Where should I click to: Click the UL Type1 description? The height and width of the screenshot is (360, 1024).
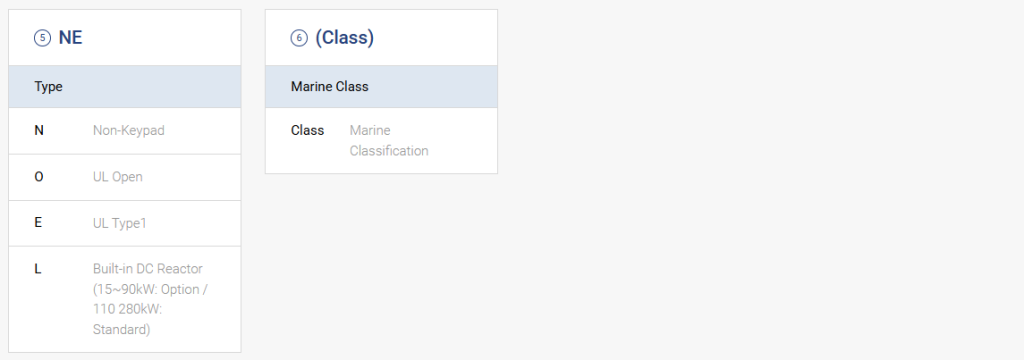pos(120,223)
